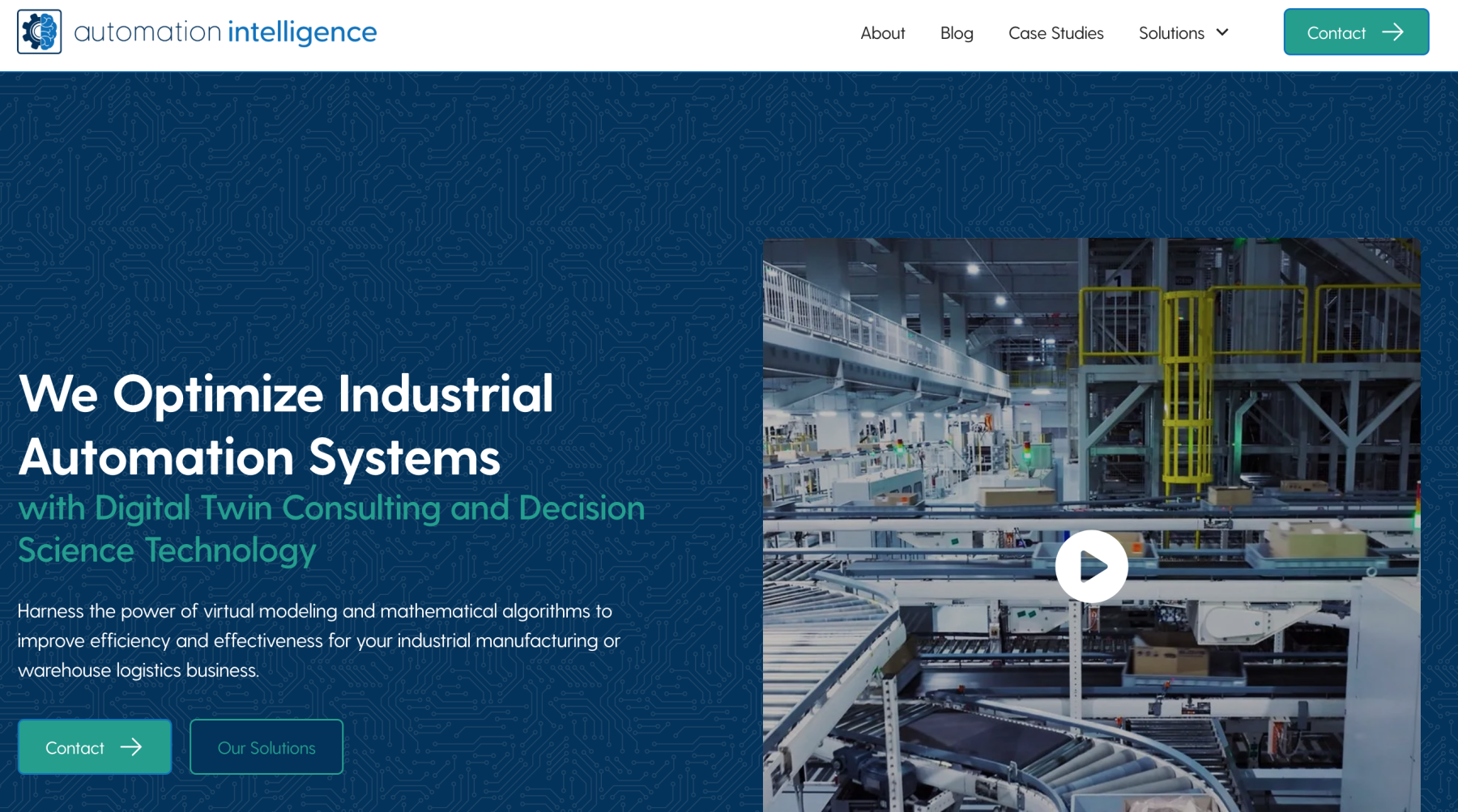Click the Harness the power paragraph text
The height and width of the screenshot is (812, 1458).
(x=318, y=640)
